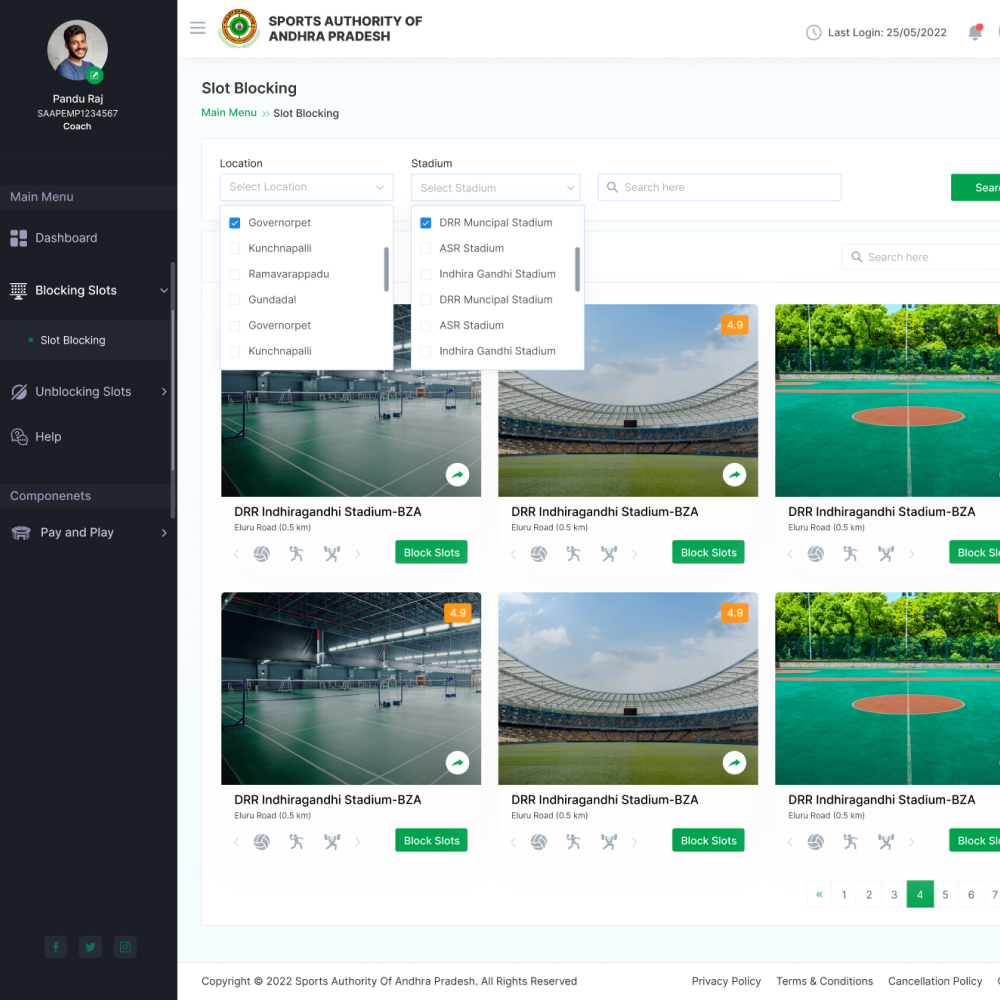This screenshot has width=1000, height=1000.
Task: Show next sports on first-row second card
Action: point(634,554)
